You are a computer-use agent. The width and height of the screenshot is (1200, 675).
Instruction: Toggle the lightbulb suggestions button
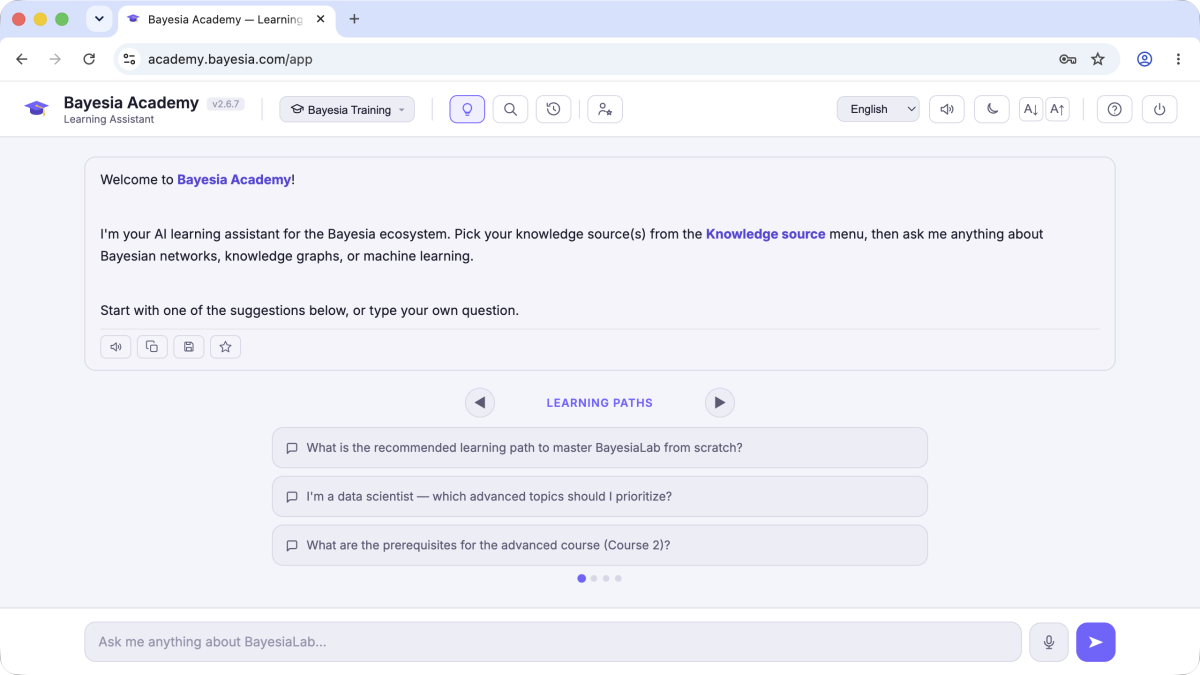coord(467,109)
